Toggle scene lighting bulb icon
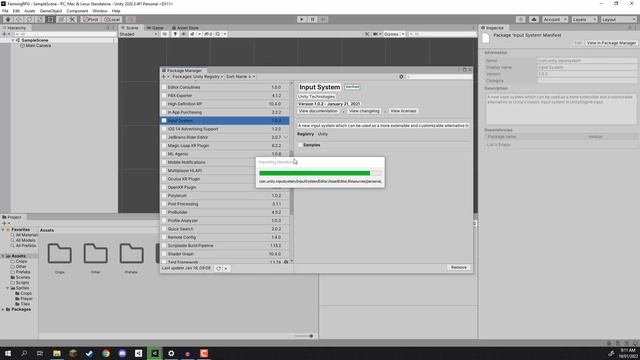640x360 pixels. [x=175, y=34]
